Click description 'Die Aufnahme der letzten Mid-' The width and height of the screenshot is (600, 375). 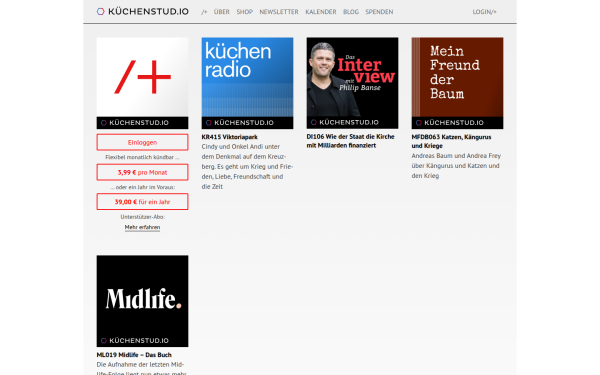(x=141, y=369)
